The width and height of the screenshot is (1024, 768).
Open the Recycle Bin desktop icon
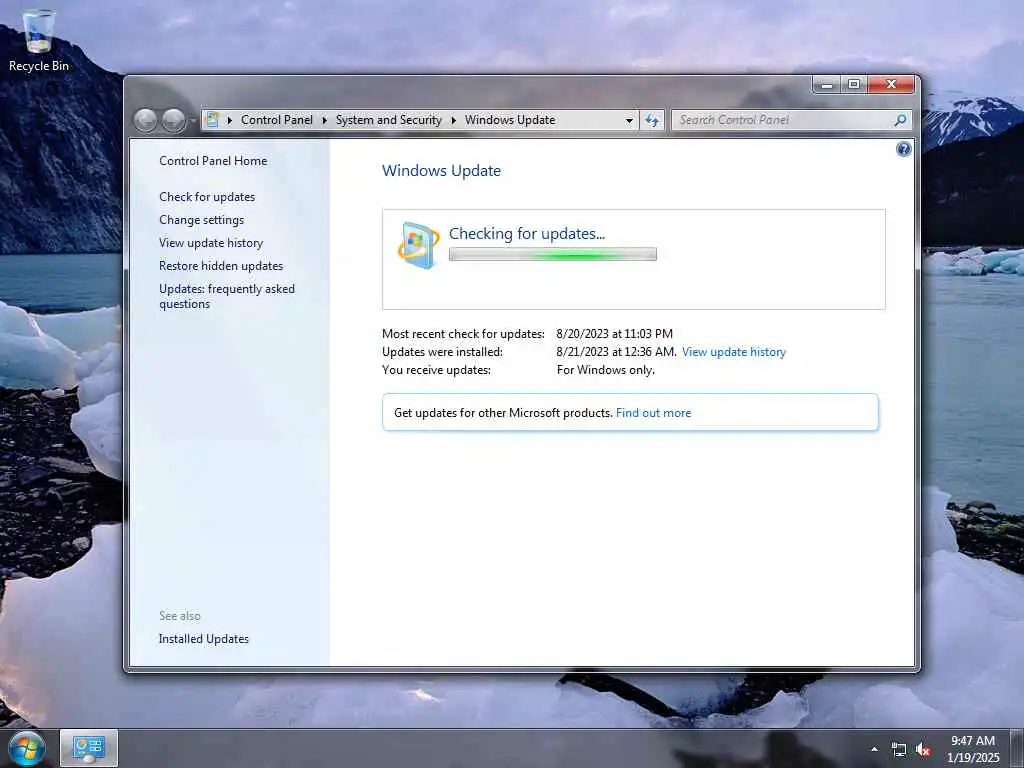39,40
